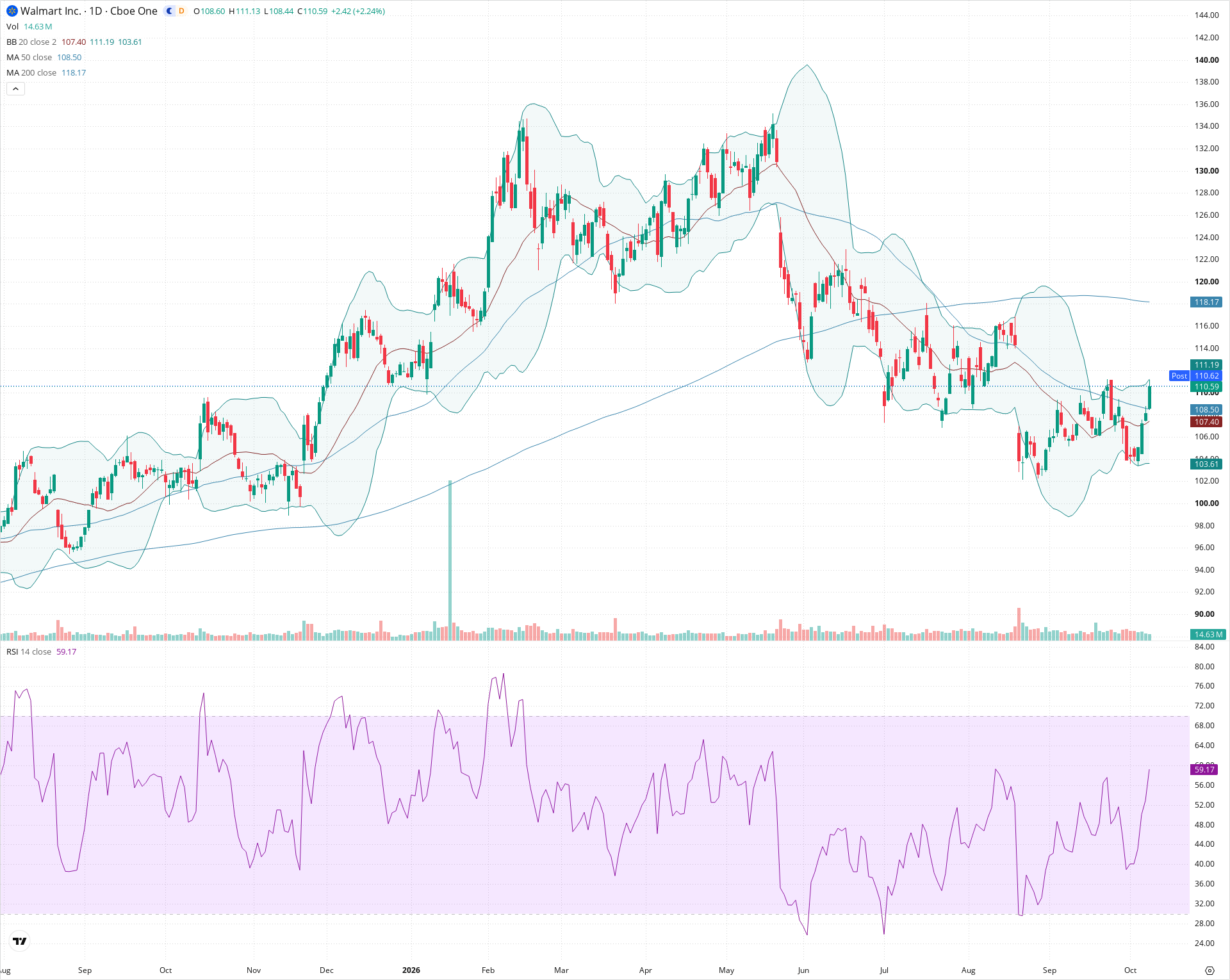Click the 2026 label on time axis
The image size is (1230, 980).
(411, 970)
